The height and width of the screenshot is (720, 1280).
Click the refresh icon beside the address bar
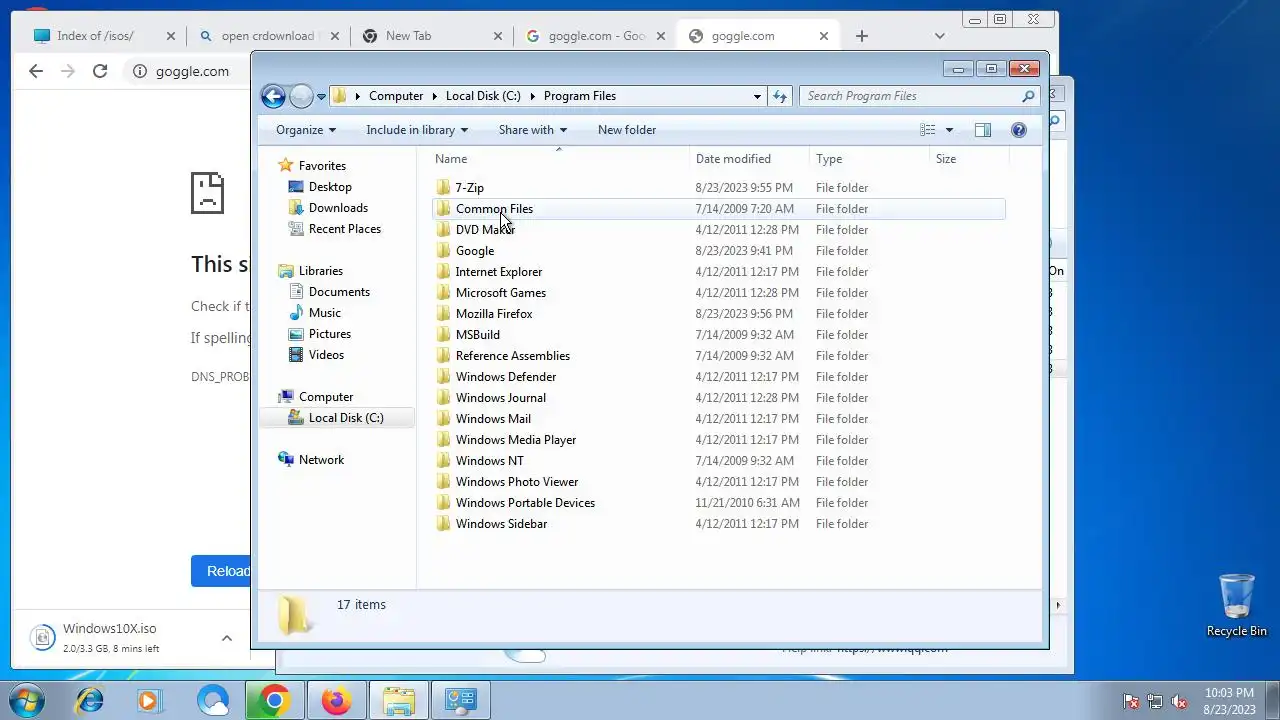click(x=780, y=96)
